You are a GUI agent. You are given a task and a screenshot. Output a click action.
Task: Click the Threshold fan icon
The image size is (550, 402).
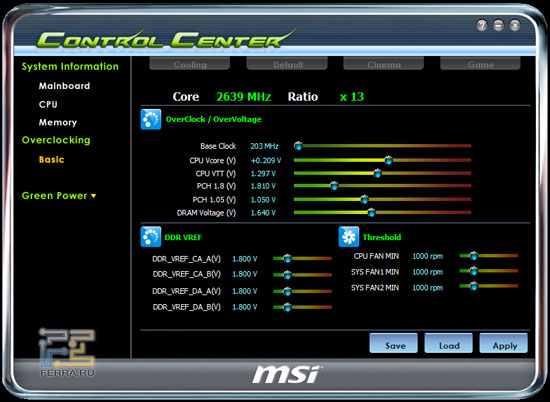click(349, 237)
